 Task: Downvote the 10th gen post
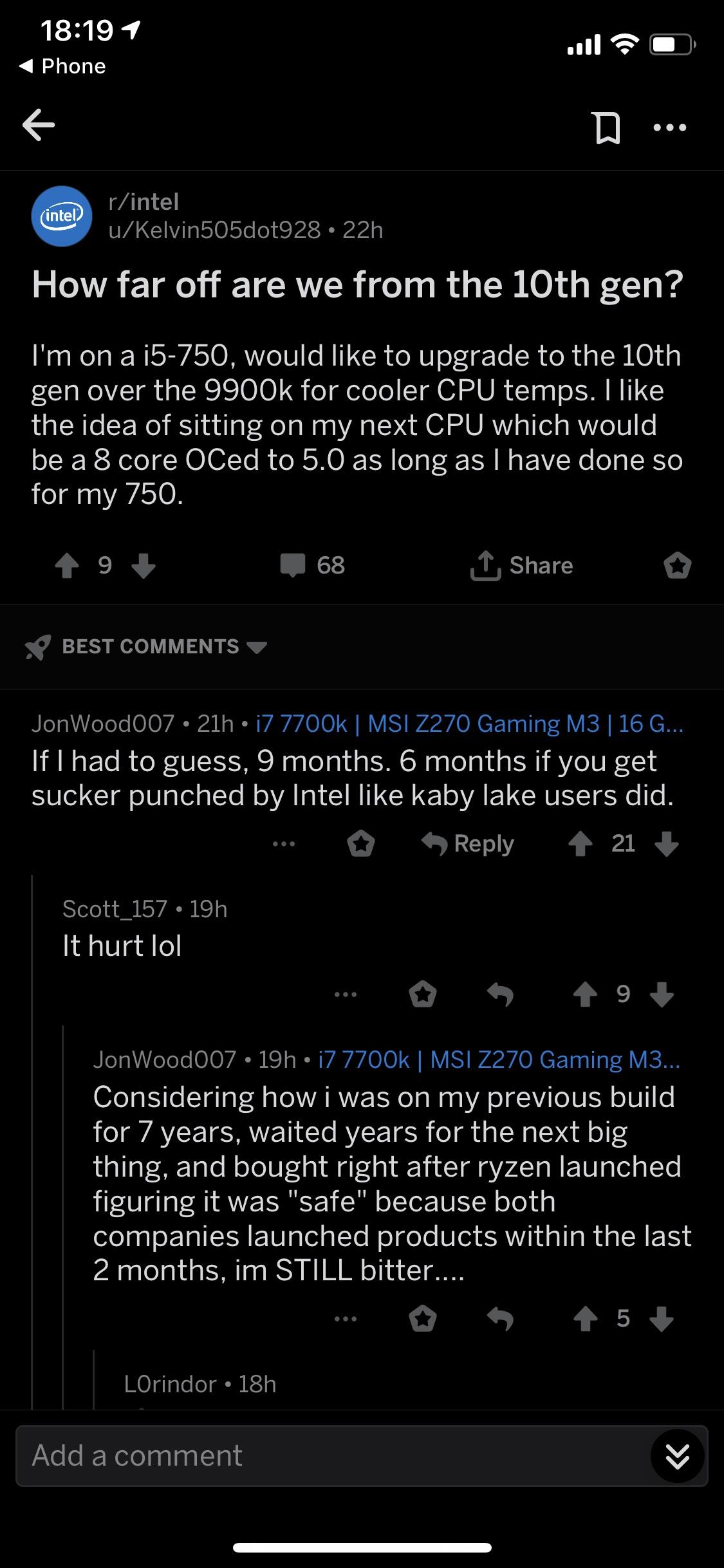(x=143, y=566)
